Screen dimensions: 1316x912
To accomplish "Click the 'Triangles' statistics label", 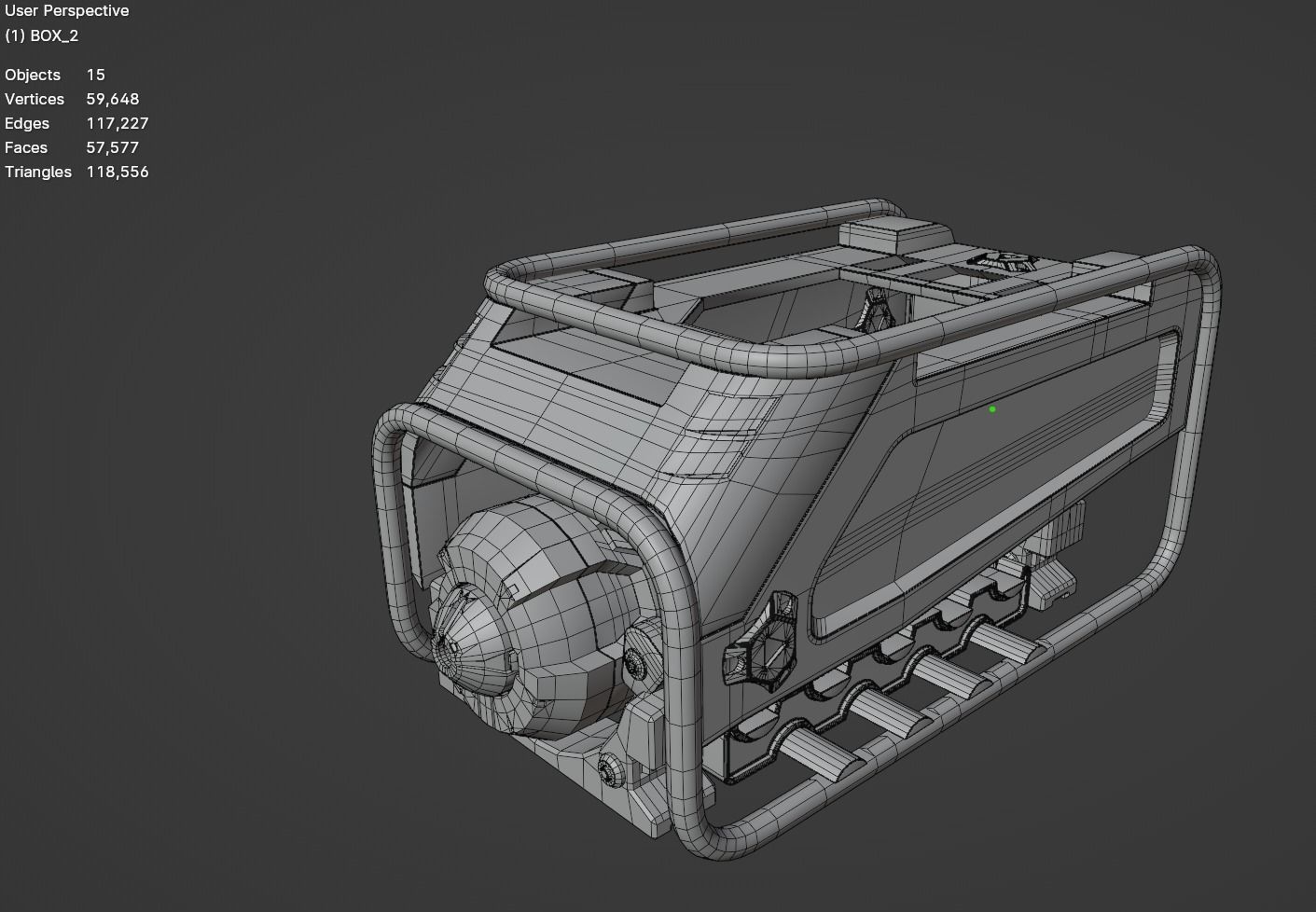I will pos(38,172).
